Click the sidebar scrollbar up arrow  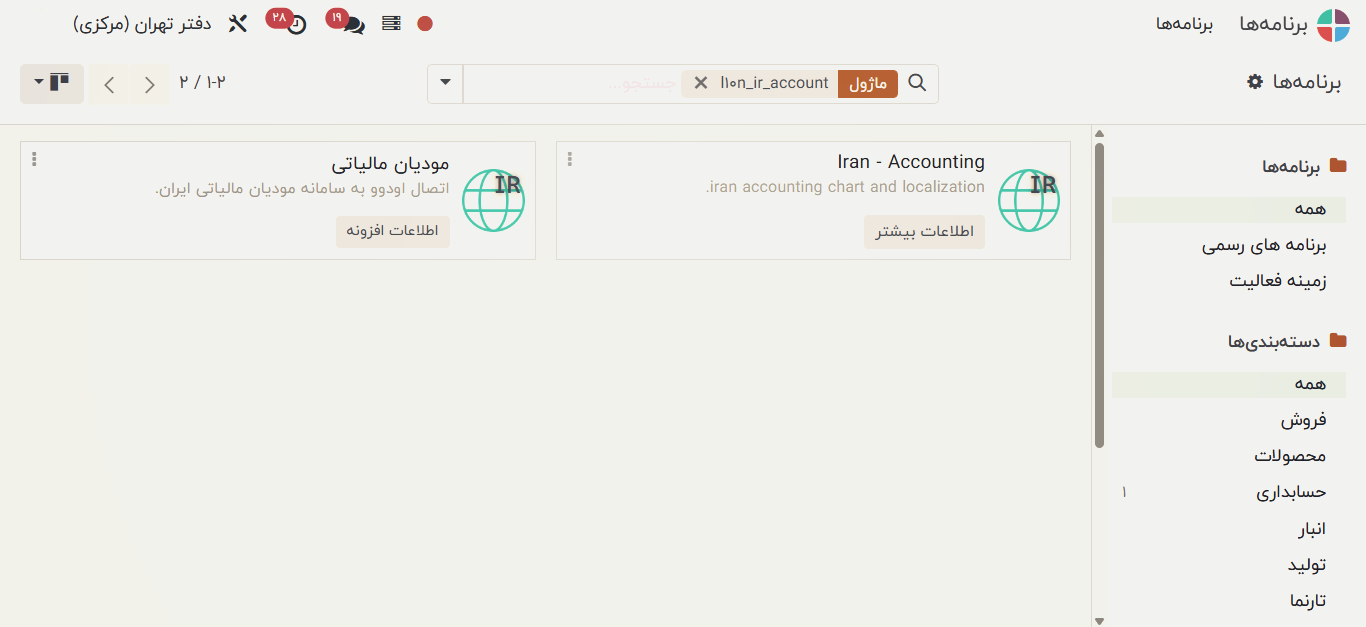1100,133
